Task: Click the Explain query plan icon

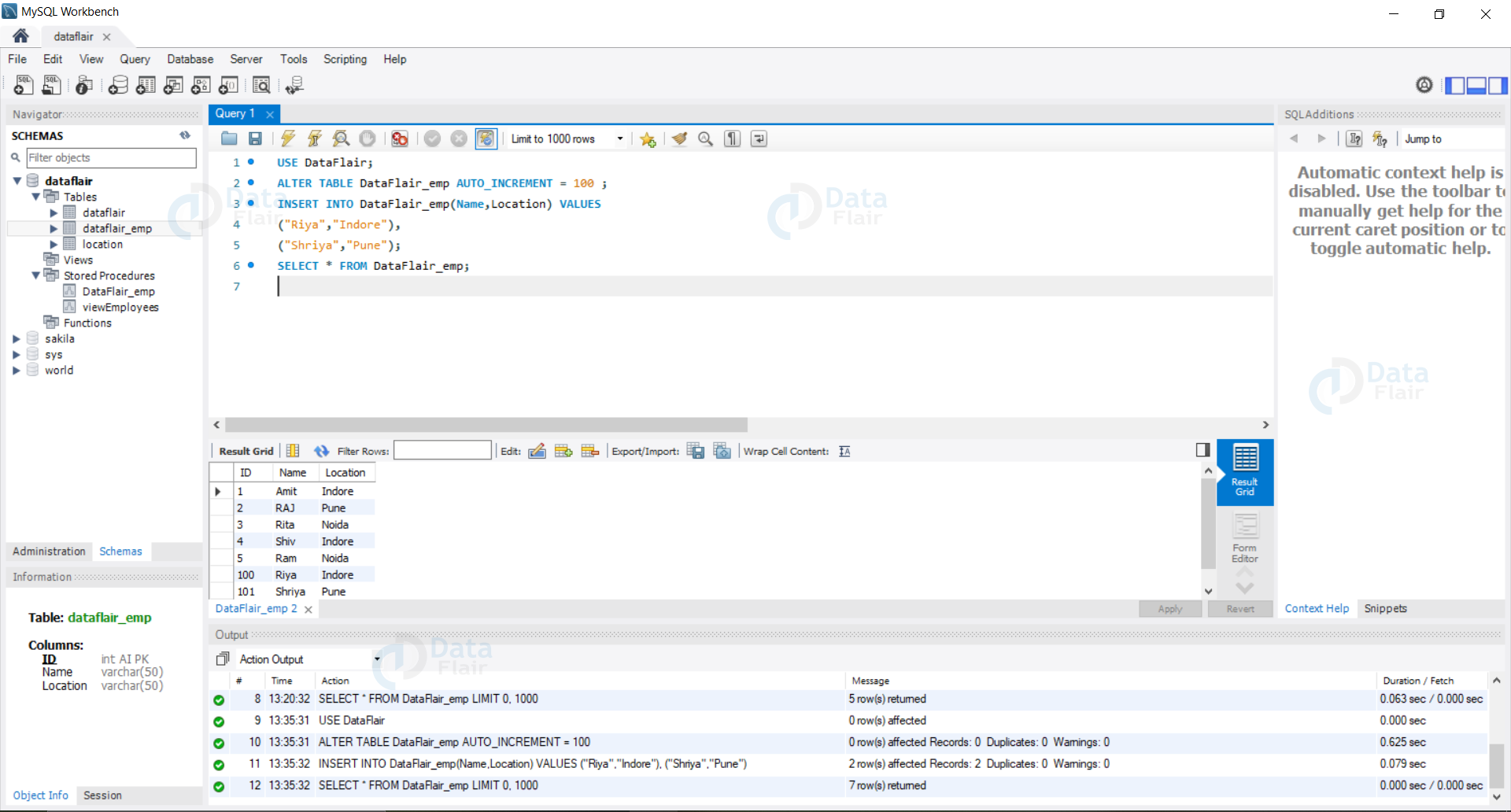Action: tap(341, 139)
